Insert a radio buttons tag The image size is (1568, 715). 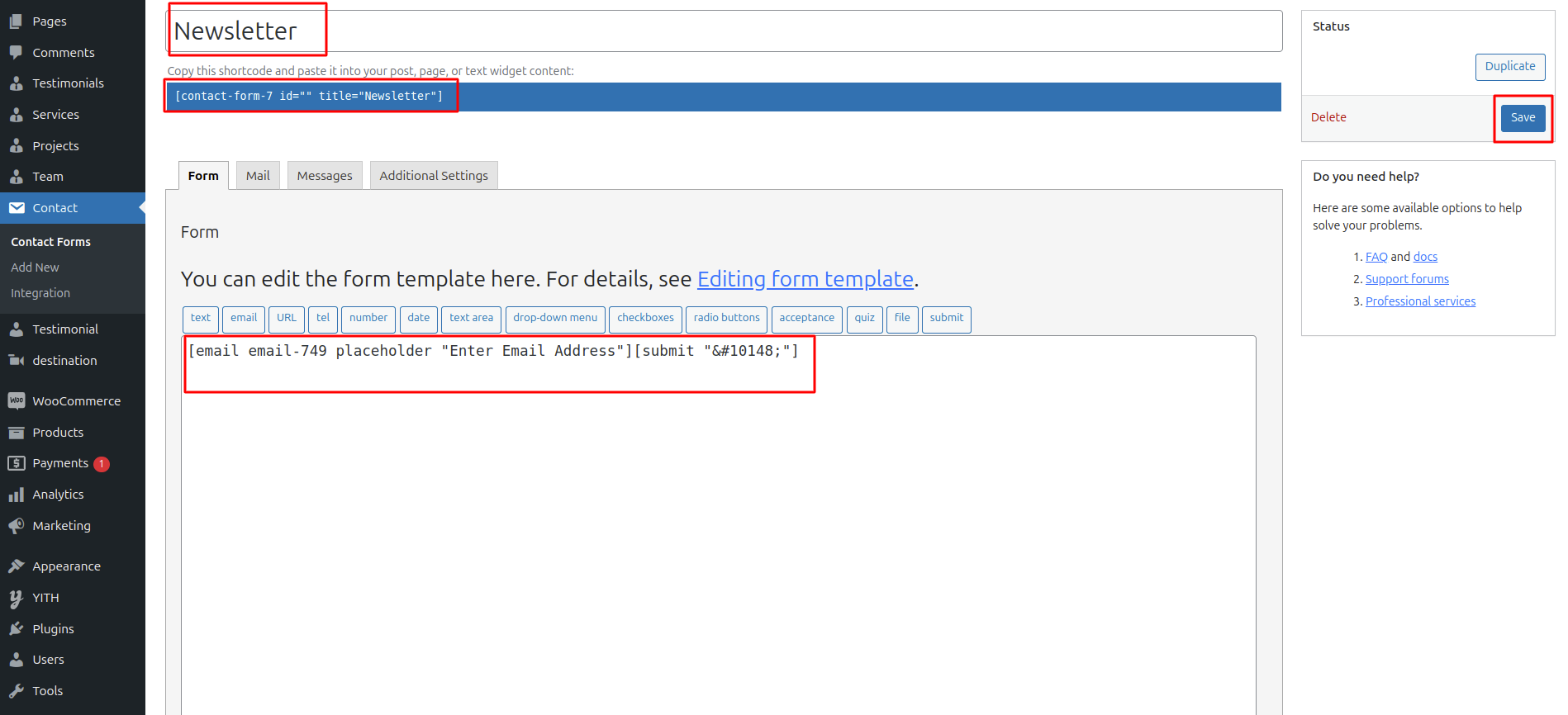[727, 319]
